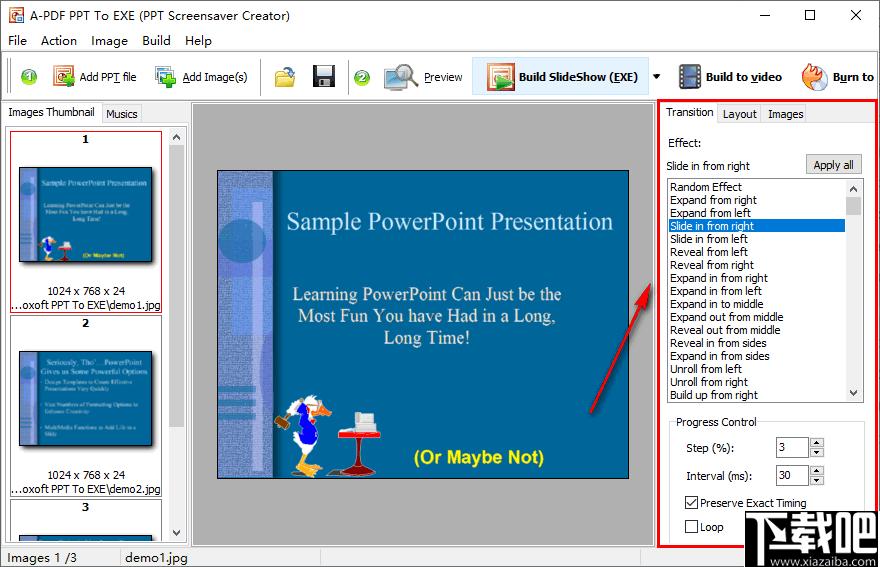Click the Apply all button
880x567 pixels.
point(833,165)
